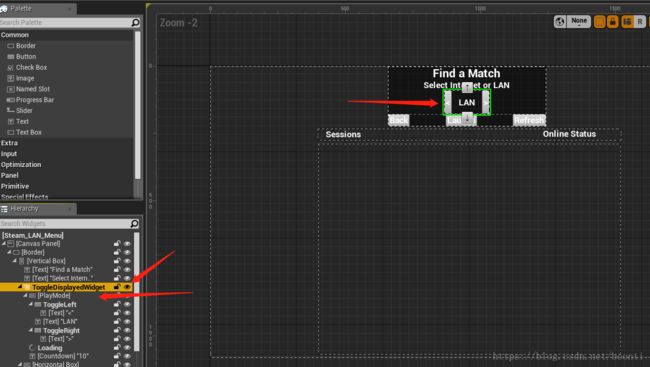Toggle the layout grid snapping icon
Image resolution: width=650 pixels, height=367 pixels.
pos(627,22)
